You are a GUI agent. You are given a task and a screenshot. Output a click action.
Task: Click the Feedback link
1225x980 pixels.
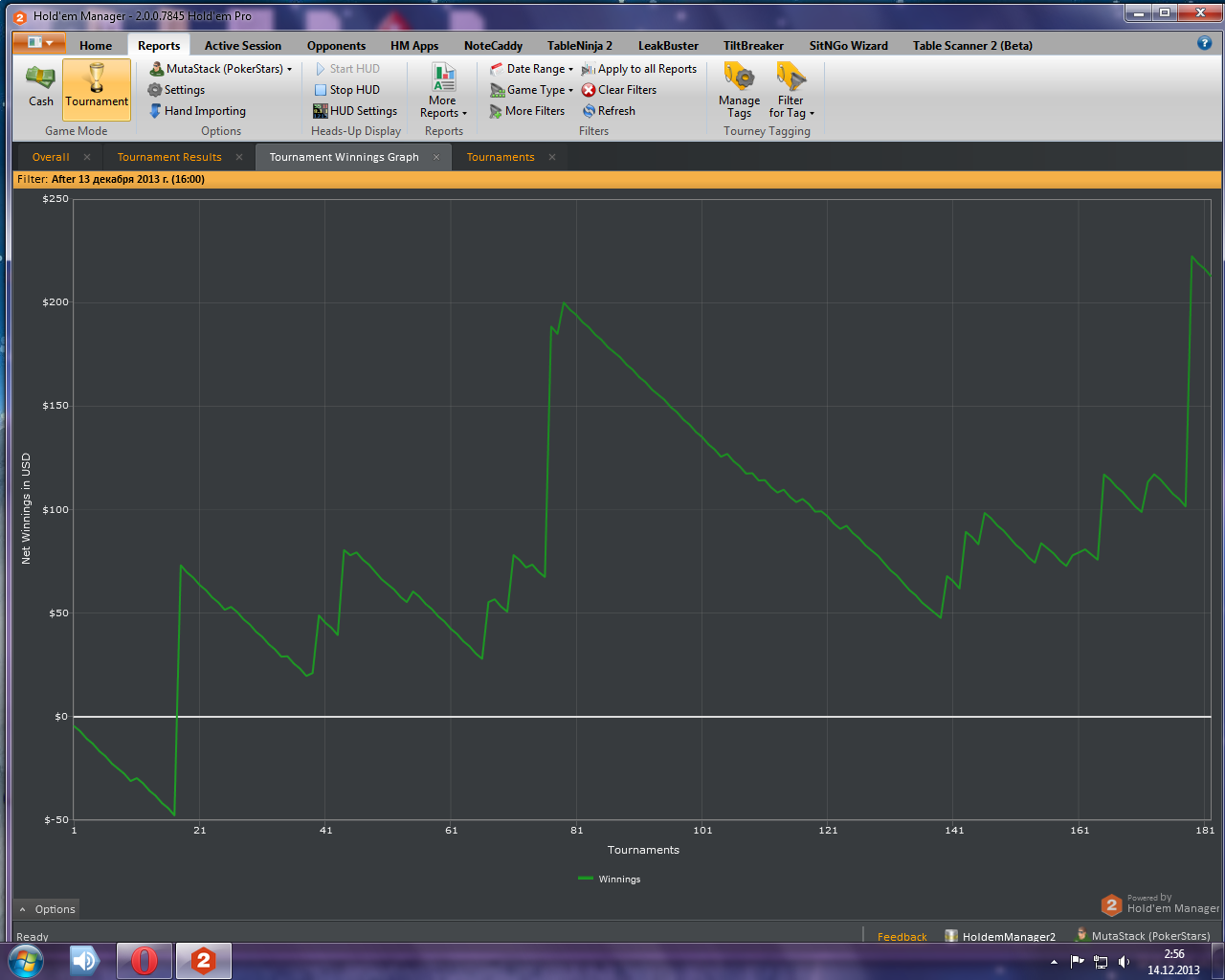point(902,937)
